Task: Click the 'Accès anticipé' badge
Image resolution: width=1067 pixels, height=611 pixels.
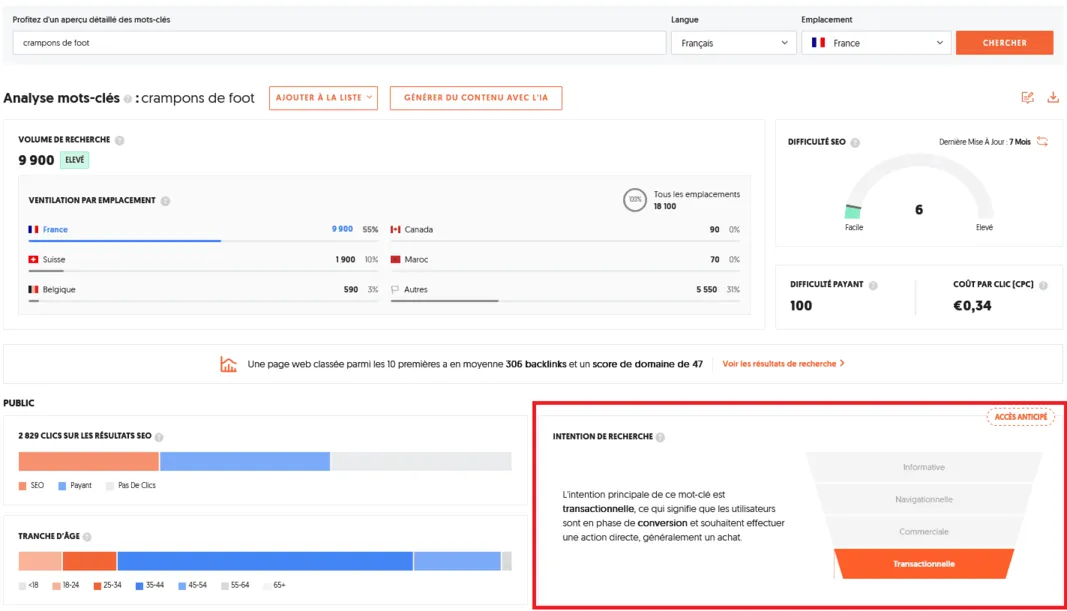Action: click(x=1020, y=417)
